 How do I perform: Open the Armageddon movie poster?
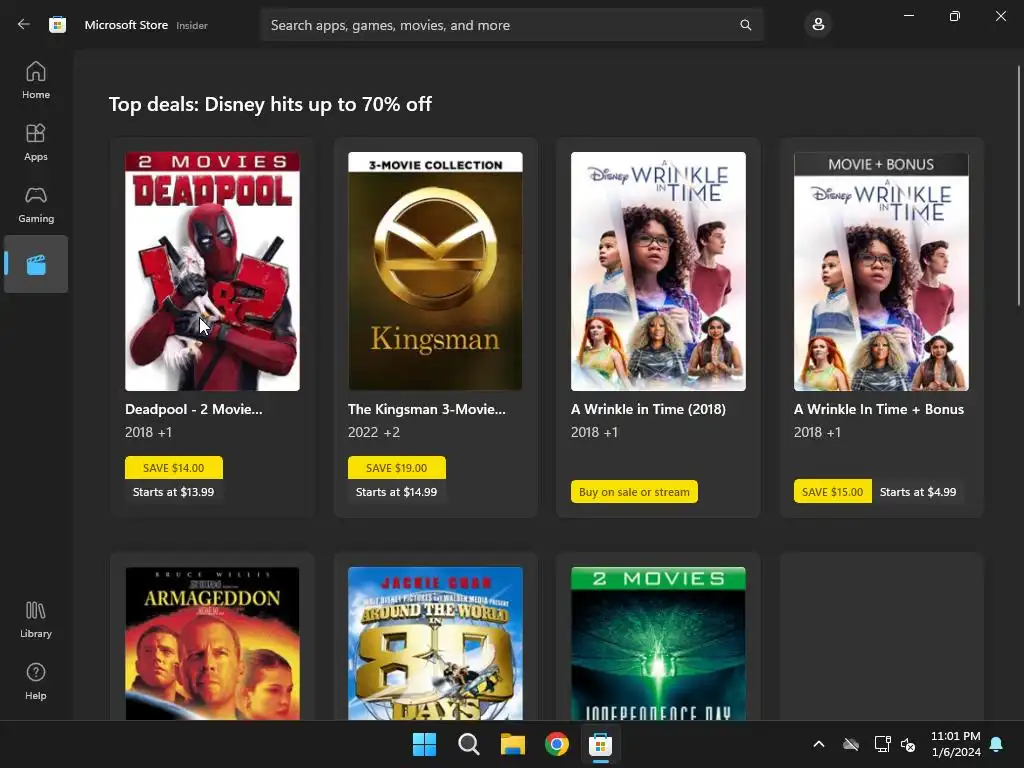(x=212, y=643)
